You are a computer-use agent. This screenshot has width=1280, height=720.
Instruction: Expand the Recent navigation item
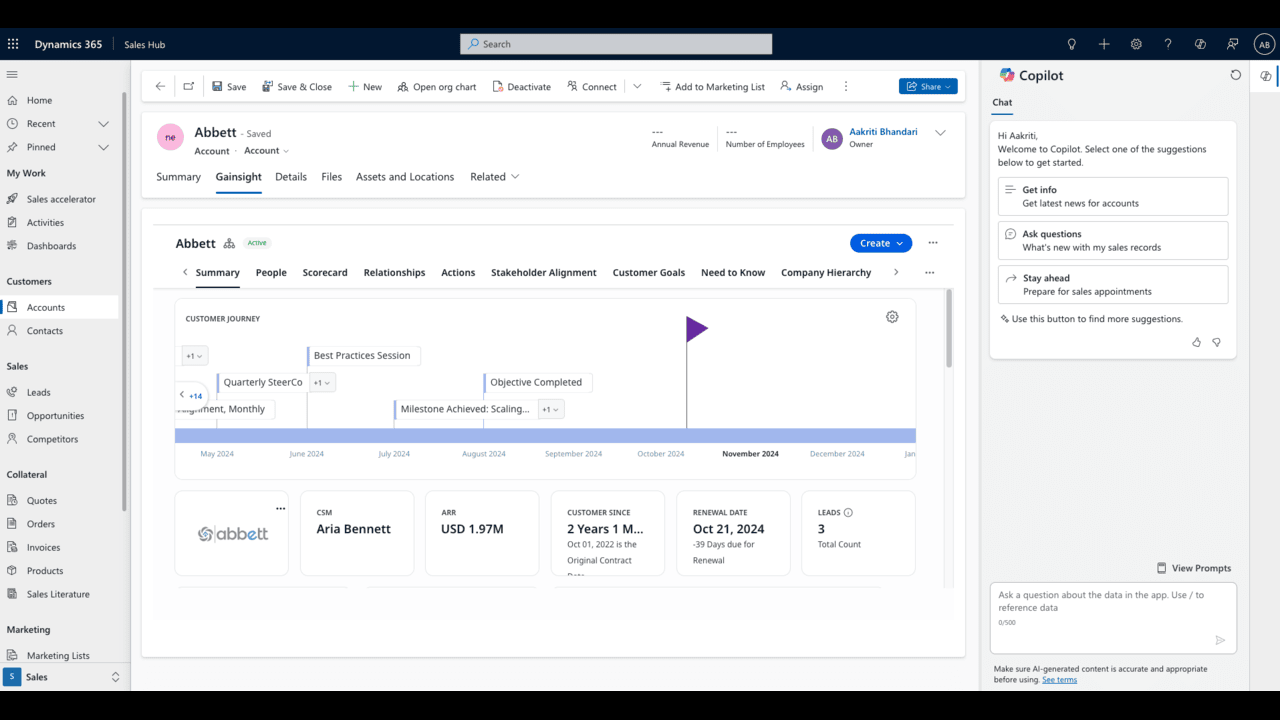103,124
